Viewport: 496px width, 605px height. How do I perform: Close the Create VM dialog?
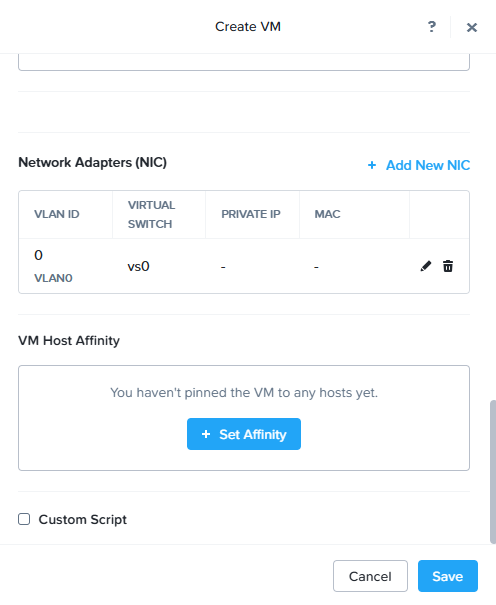click(x=472, y=27)
